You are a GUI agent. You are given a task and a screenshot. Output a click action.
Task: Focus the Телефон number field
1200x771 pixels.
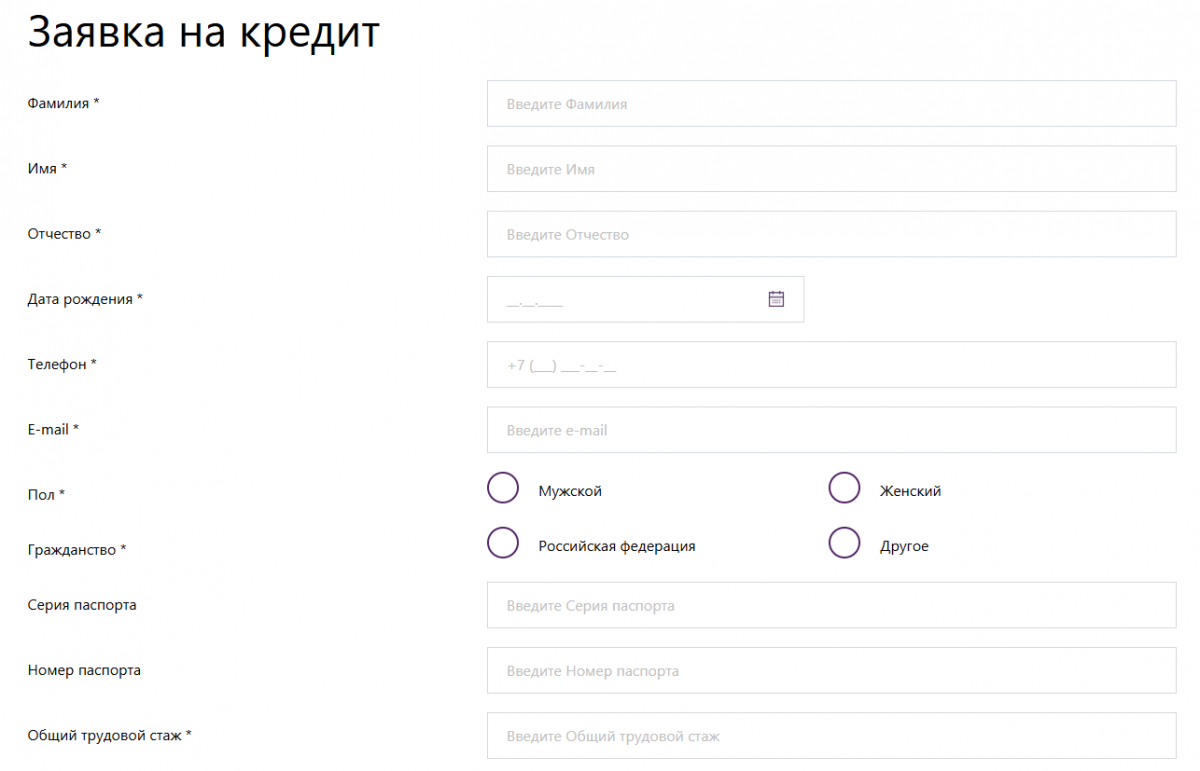[x=831, y=365]
